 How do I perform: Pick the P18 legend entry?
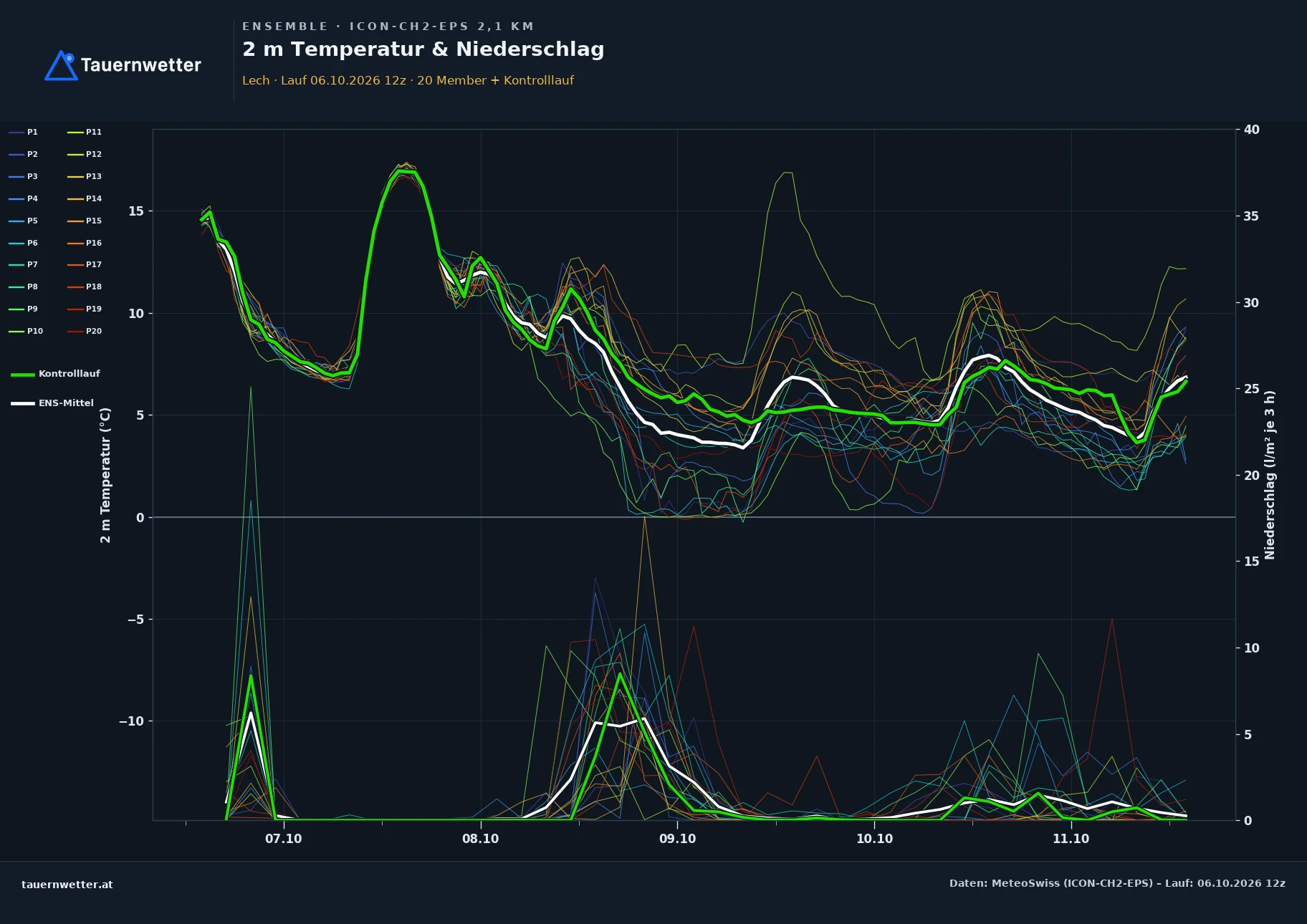click(x=85, y=287)
